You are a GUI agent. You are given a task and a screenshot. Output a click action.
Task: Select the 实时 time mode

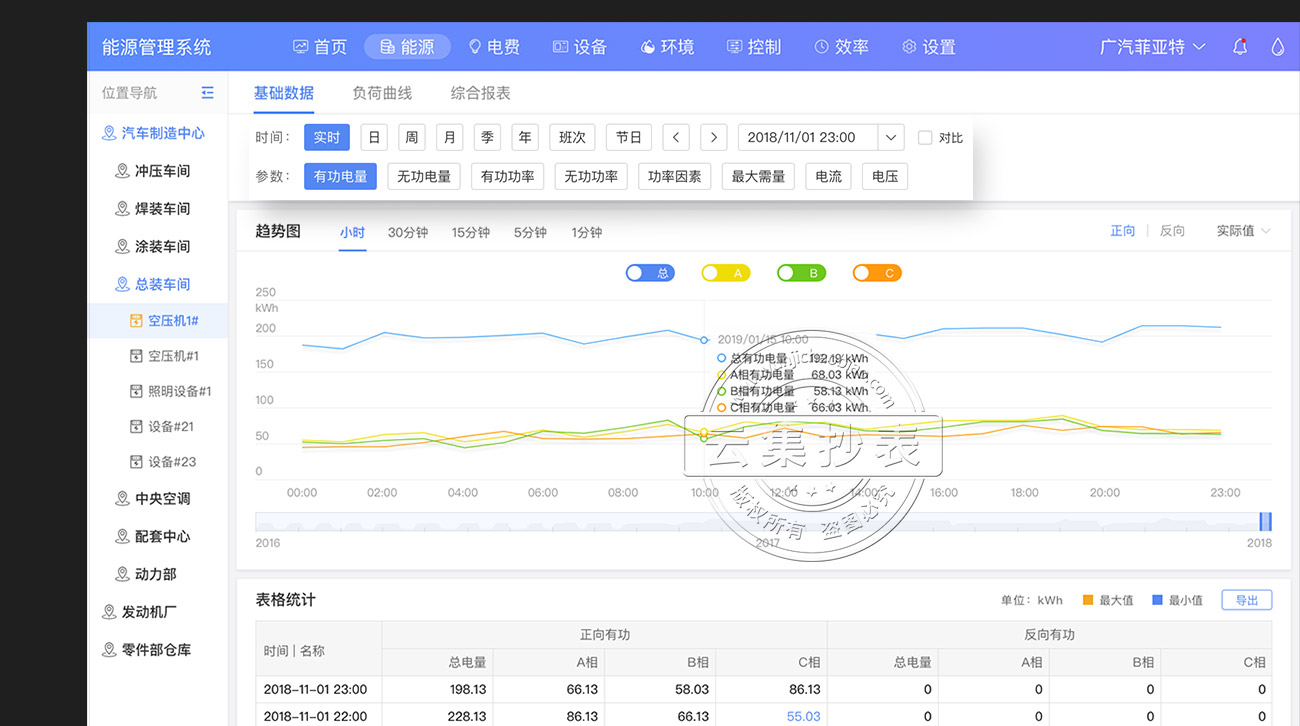[327, 137]
